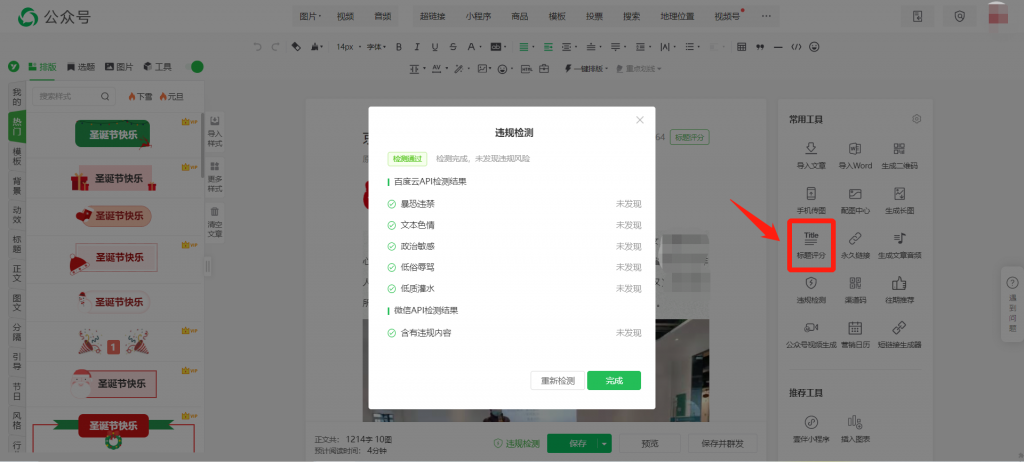This screenshot has height=462, width=1024.
Task: Toggle italic formatting in the editor toolbar
Action: coord(417,47)
